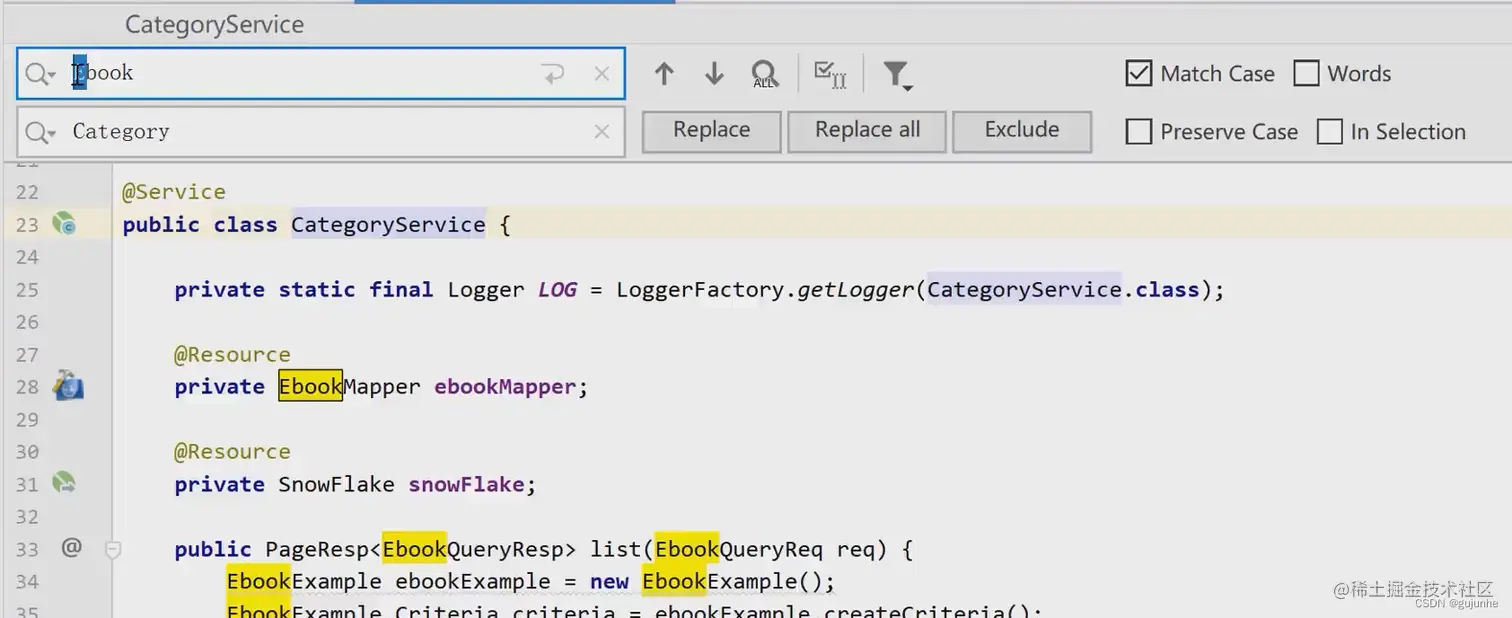This screenshot has height=618, width=1512.
Task: Go to next search occurrence arrow
Action: click(x=714, y=73)
